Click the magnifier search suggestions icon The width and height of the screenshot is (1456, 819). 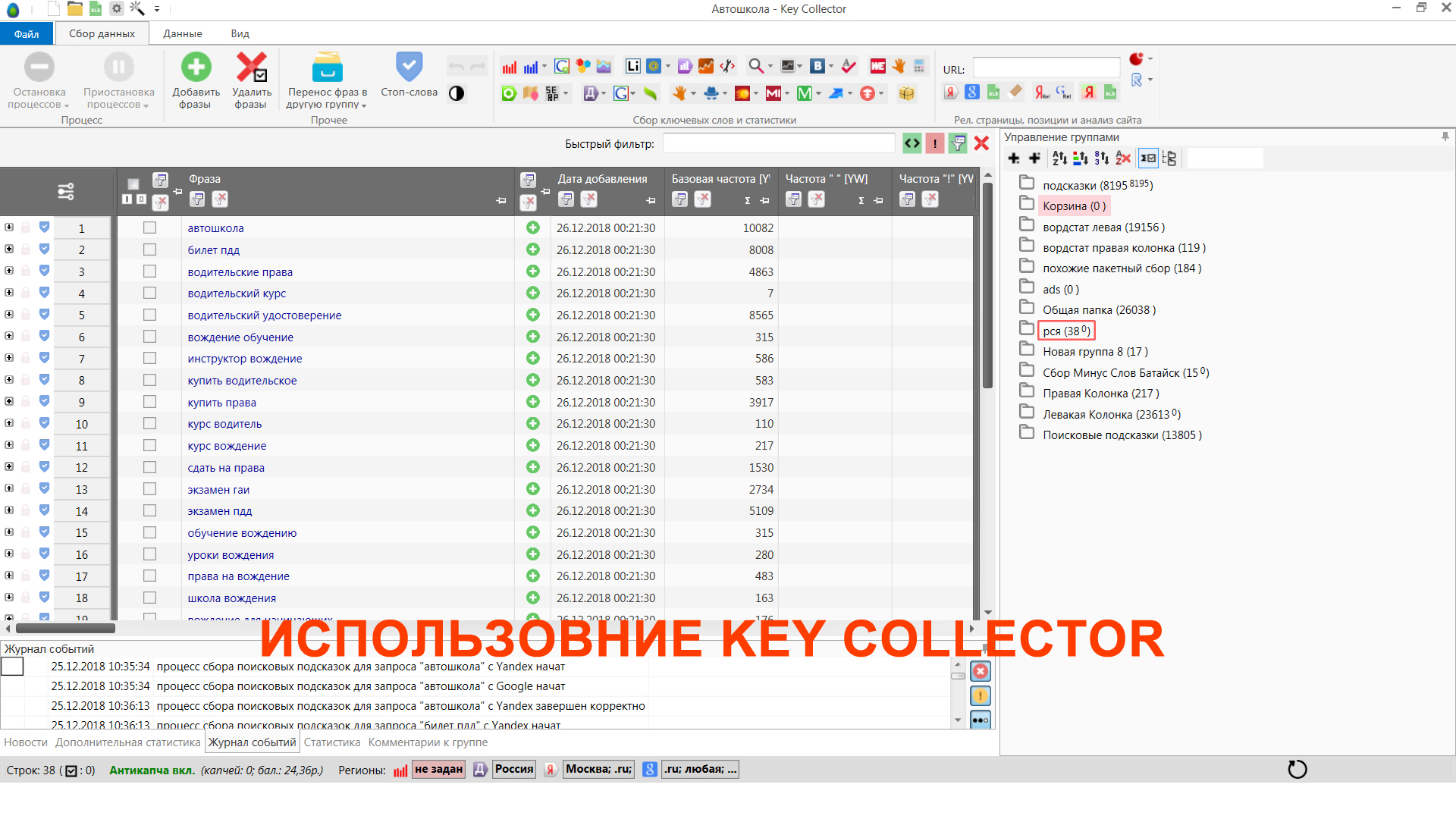tap(756, 67)
